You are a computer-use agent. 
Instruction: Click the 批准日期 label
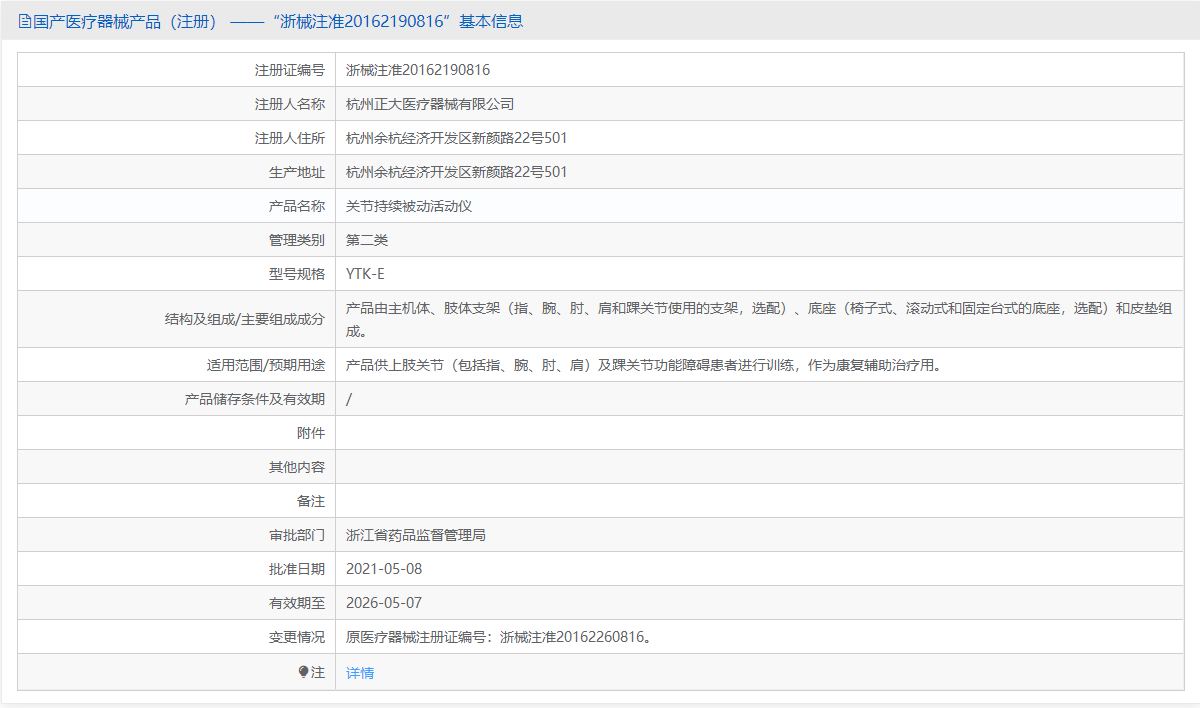click(x=297, y=569)
